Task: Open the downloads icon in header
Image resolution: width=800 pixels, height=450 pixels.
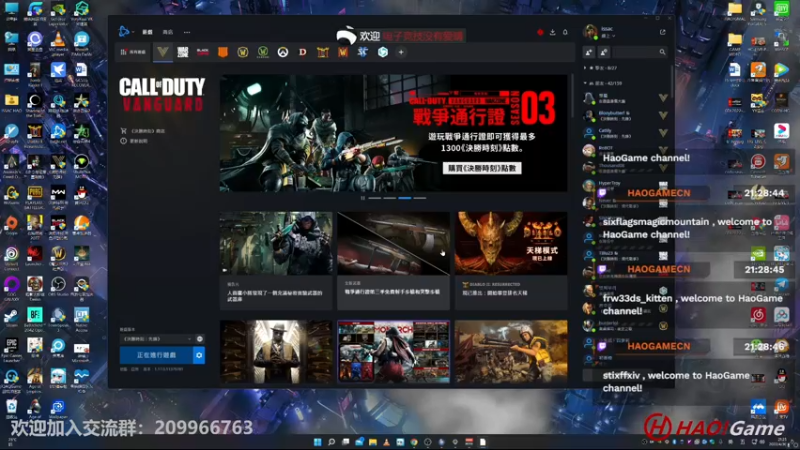Action: (x=553, y=32)
